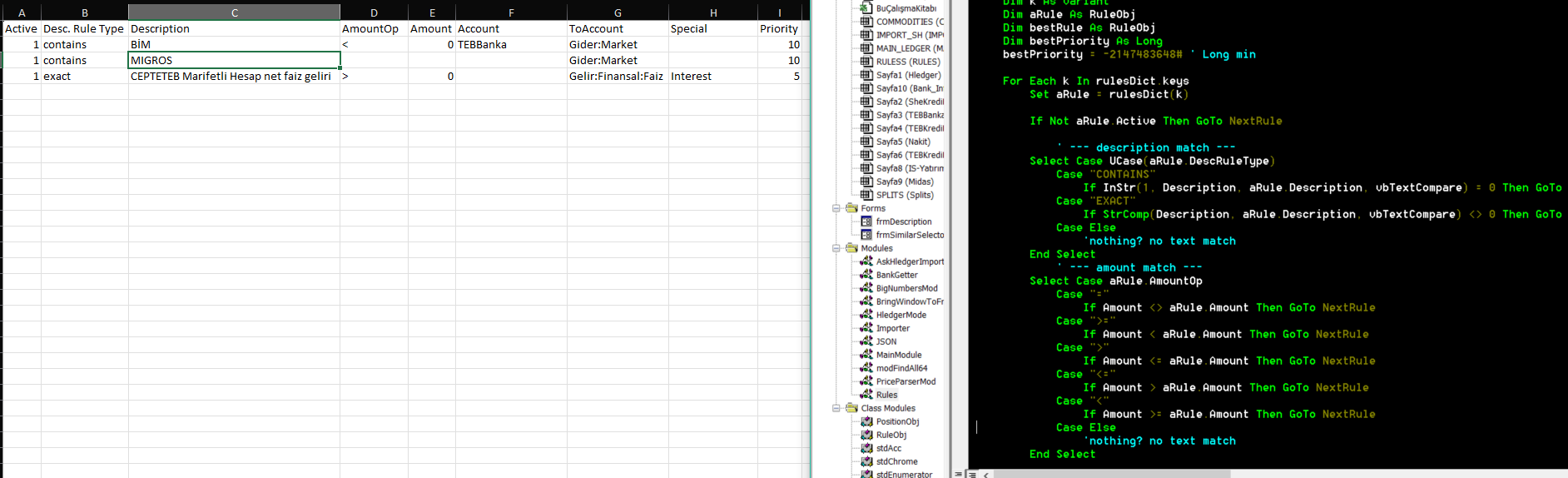Click the AmountOp header cell
Viewport: 1568px width, 478px height.
[x=374, y=28]
